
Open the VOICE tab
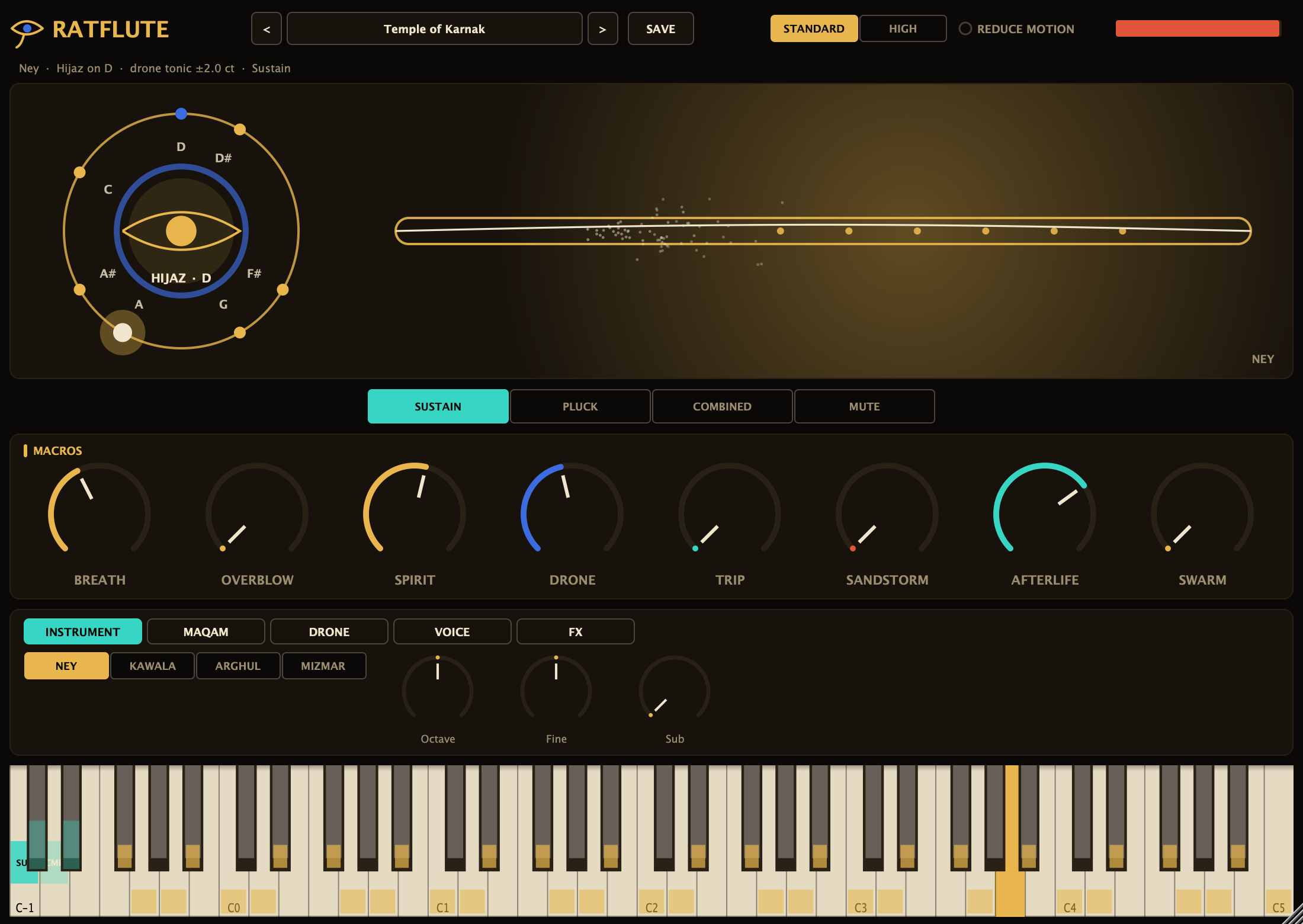452,631
